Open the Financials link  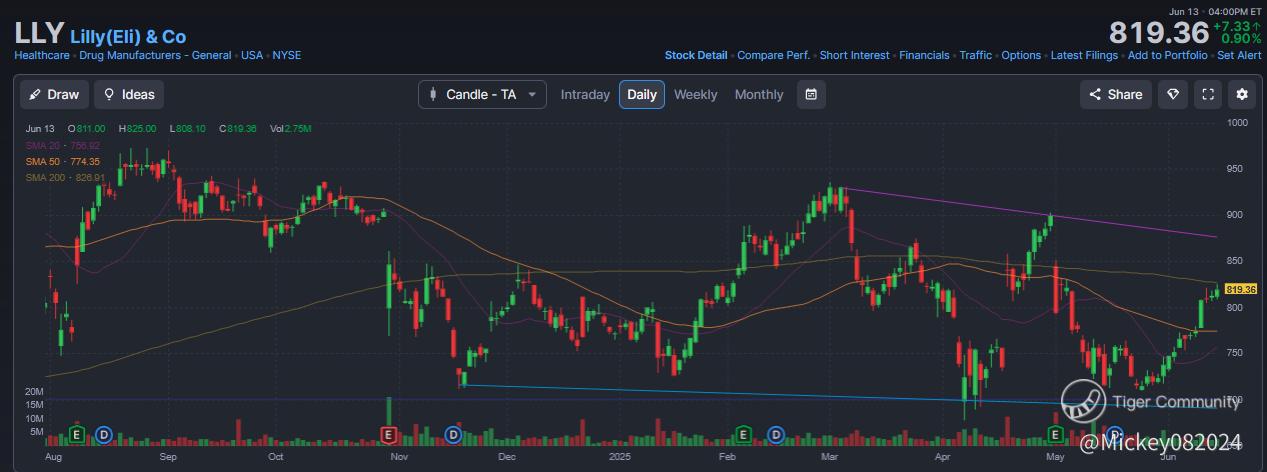pos(924,55)
